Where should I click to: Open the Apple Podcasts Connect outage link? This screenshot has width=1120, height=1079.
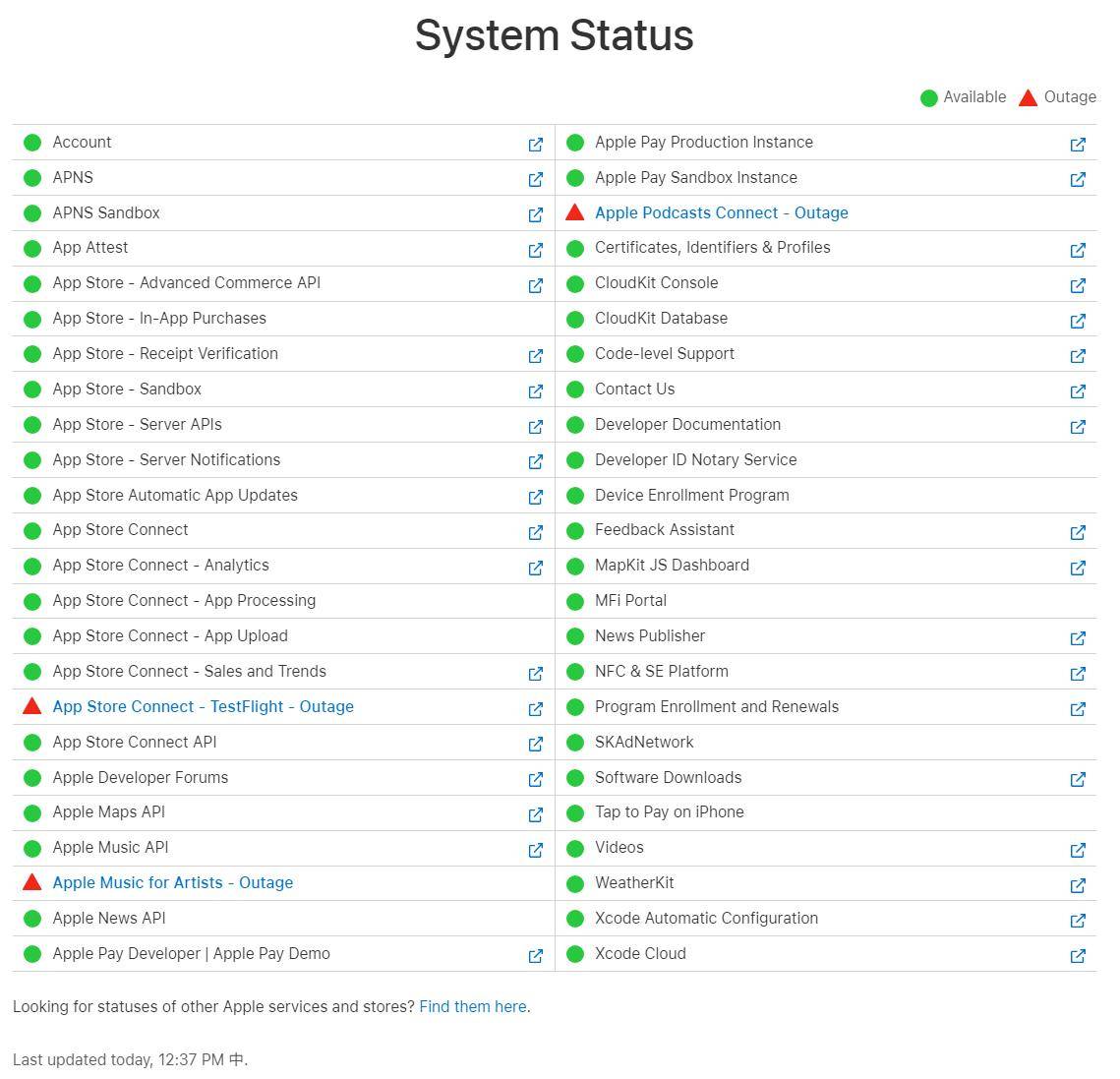(x=721, y=212)
